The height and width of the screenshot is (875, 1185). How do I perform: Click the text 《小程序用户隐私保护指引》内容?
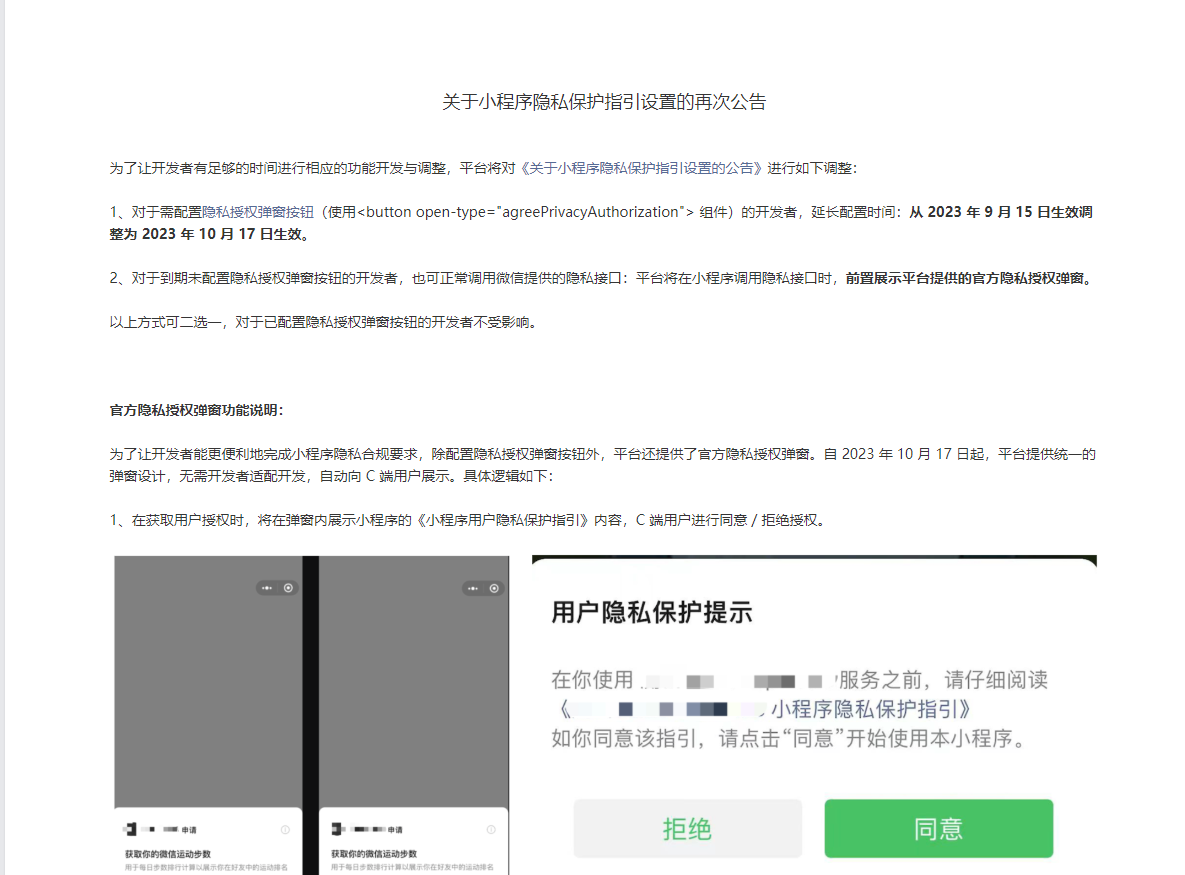click(x=518, y=520)
